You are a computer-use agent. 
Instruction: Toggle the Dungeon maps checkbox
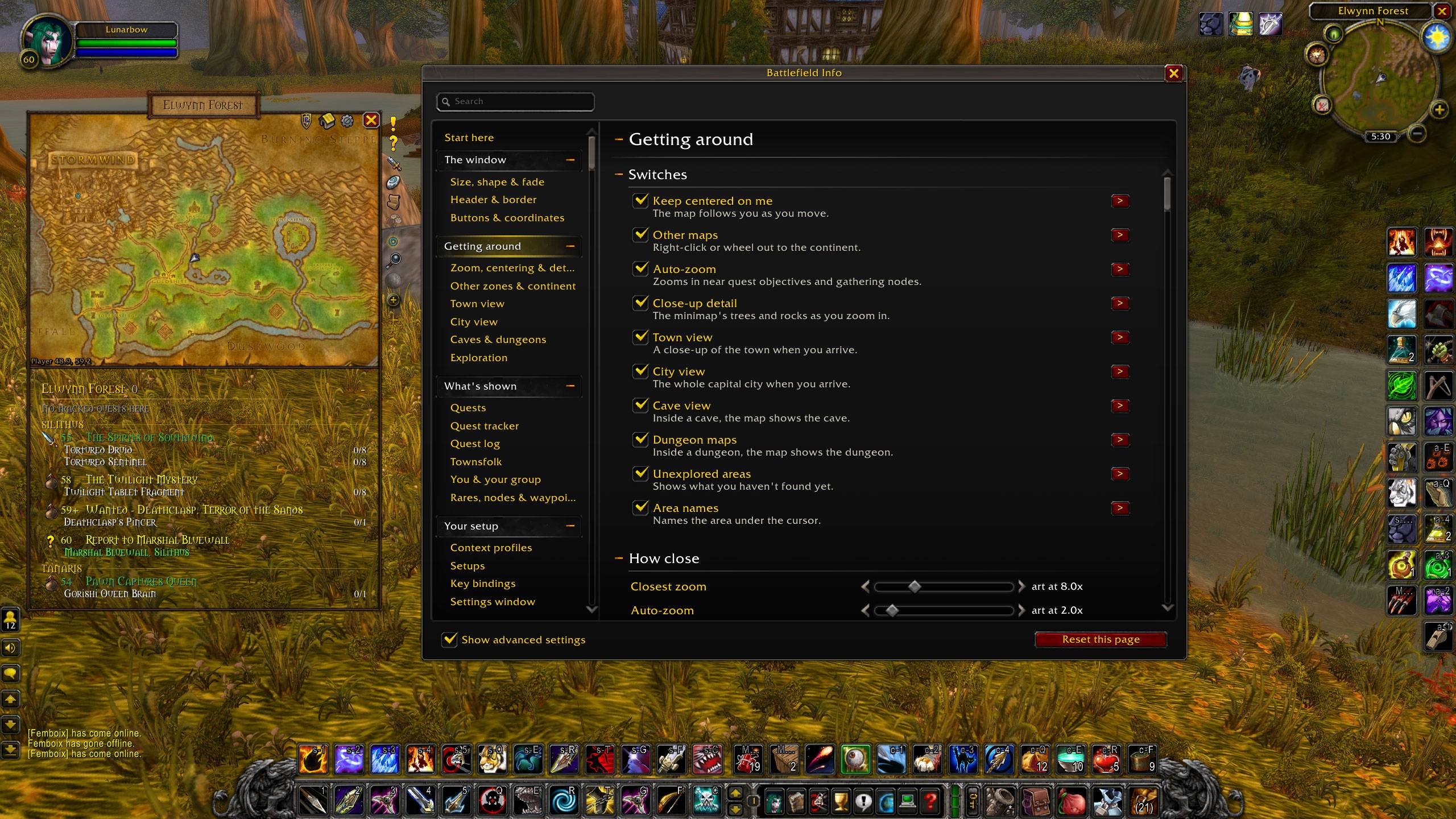click(x=640, y=439)
